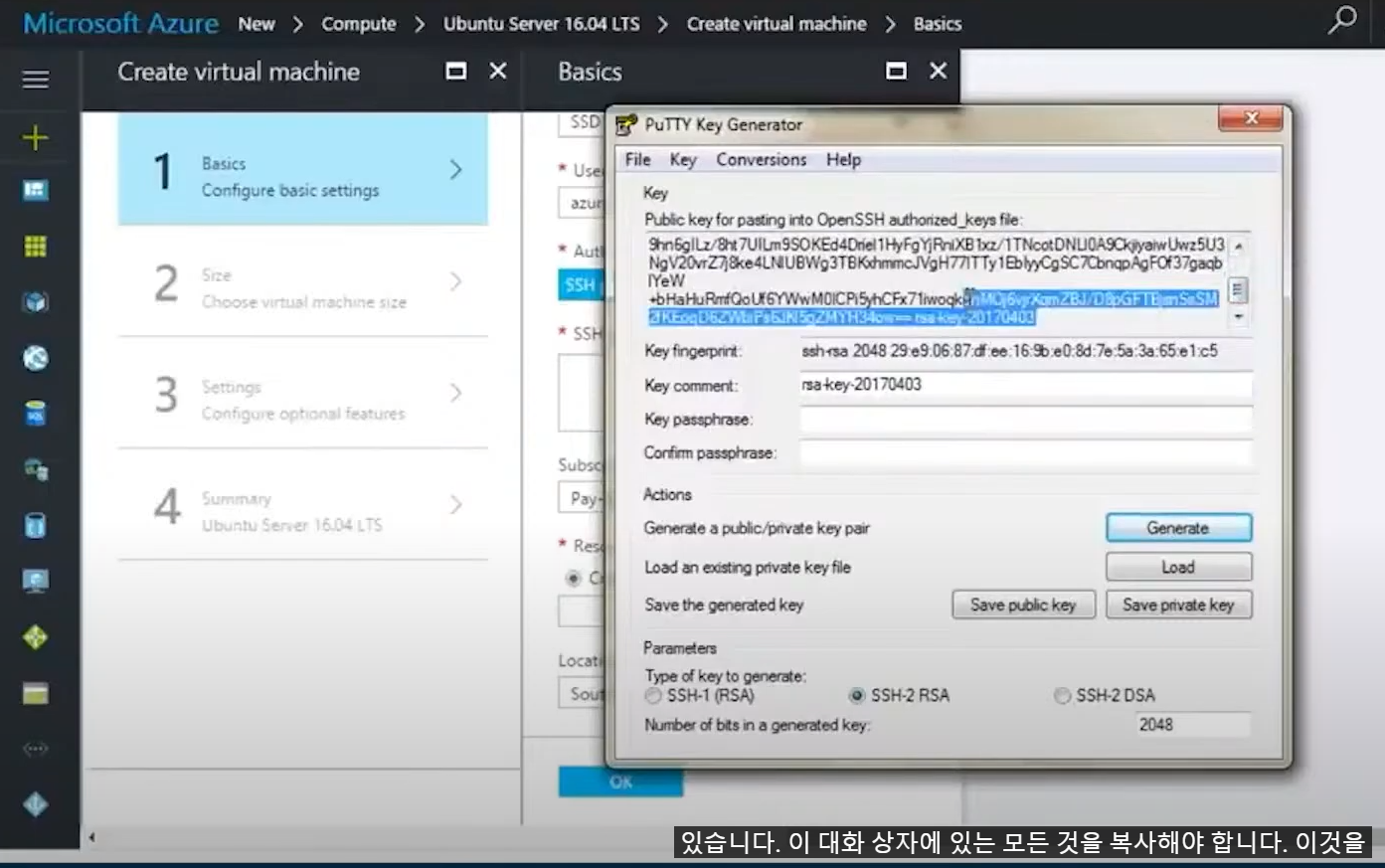The height and width of the screenshot is (868, 1385).
Task: Close the Basics blade
Action: coord(938,71)
